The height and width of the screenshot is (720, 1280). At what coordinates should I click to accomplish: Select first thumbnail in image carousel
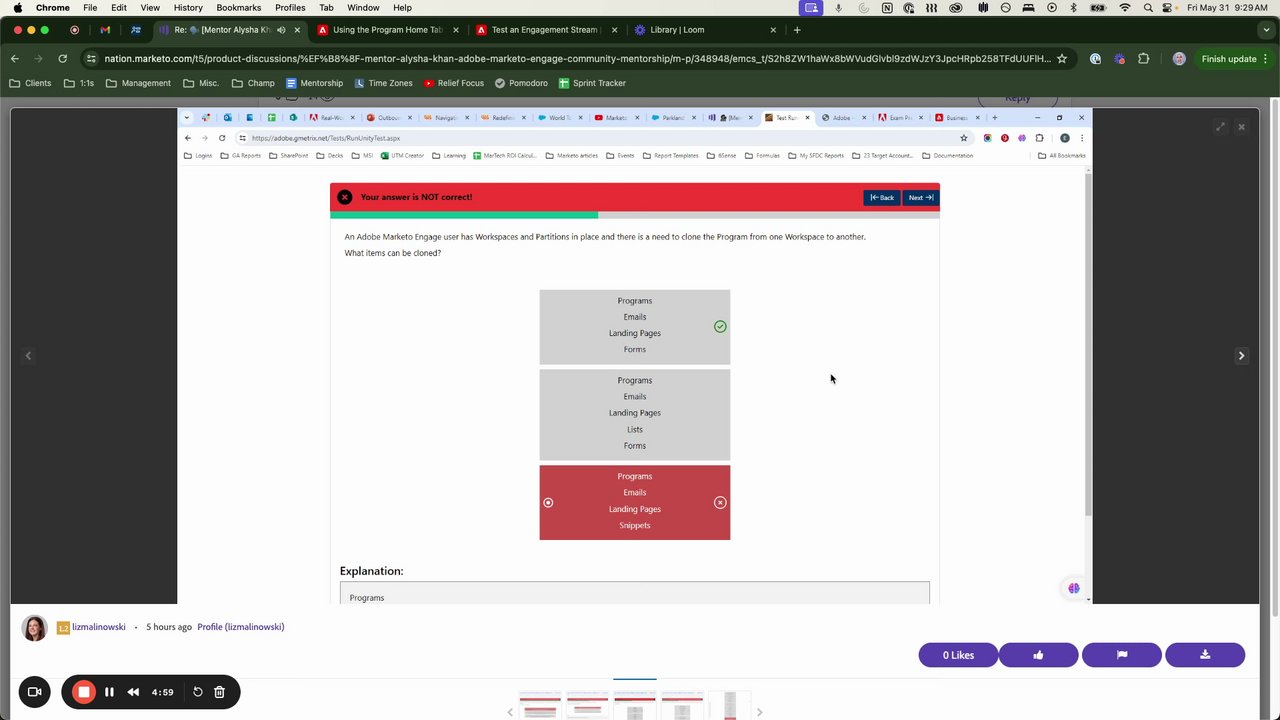click(x=539, y=705)
